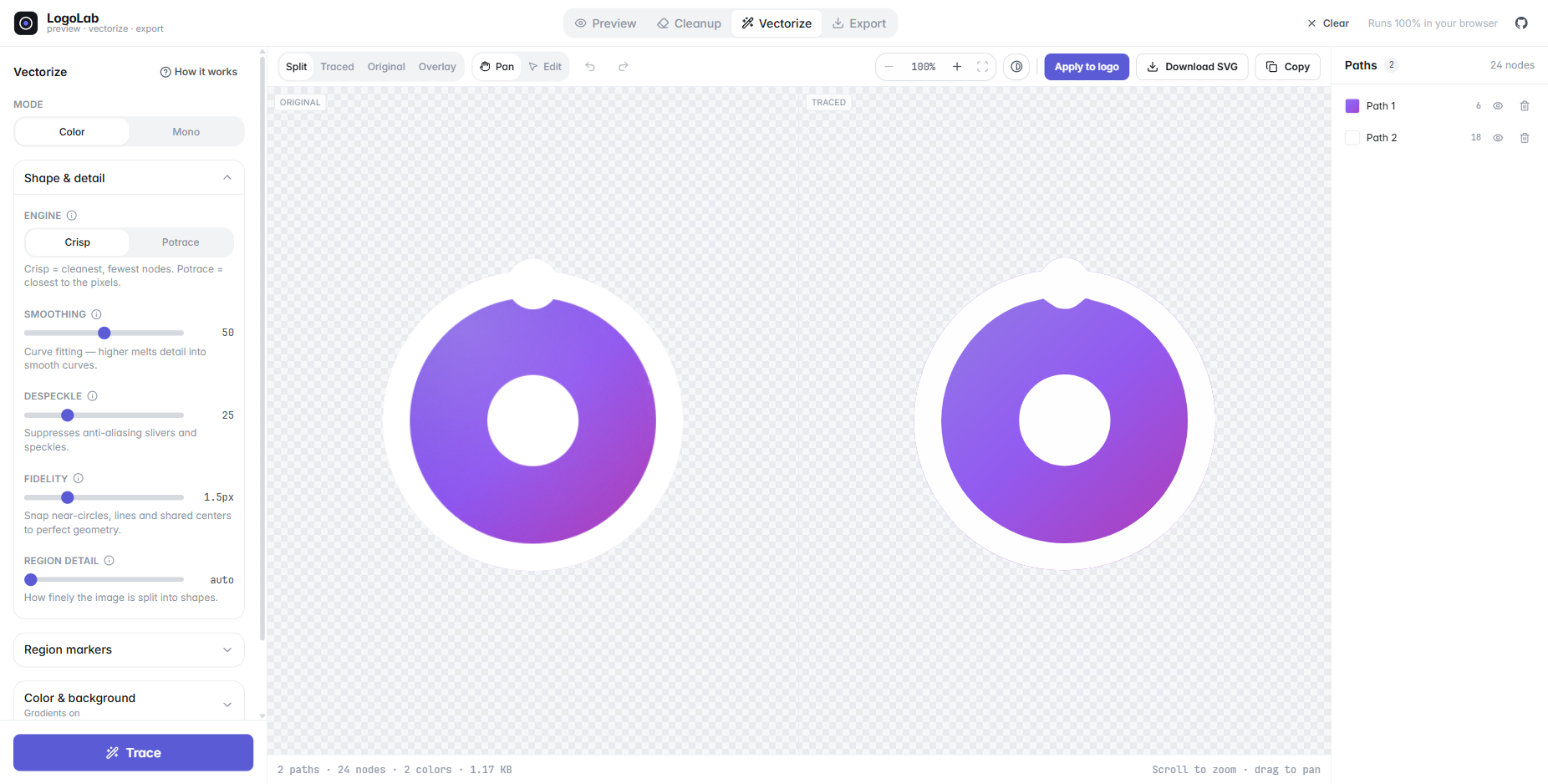
Task: Switch canvas to Split view
Action: (x=297, y=67)
